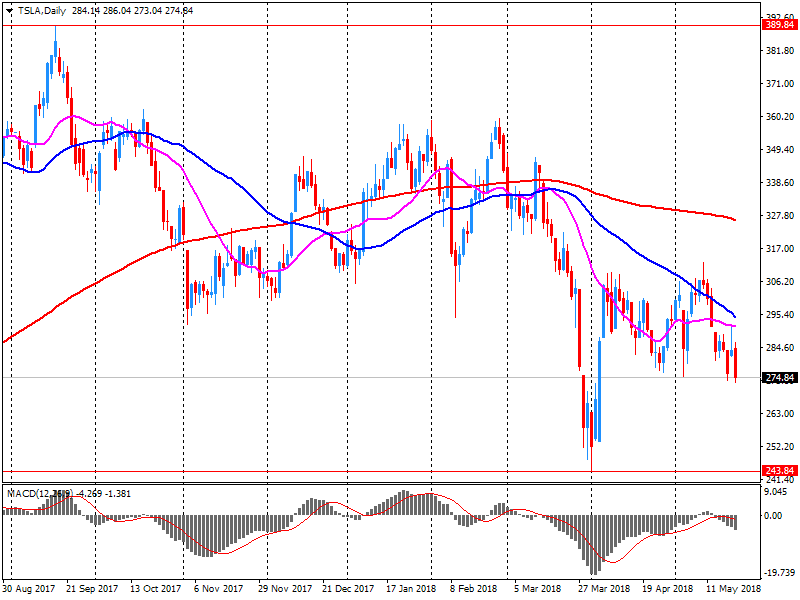Image resolution: width=800 pixels, height=600 pixels.
Task: Click the red 243.84 price tag
Action: coord(778,471)
